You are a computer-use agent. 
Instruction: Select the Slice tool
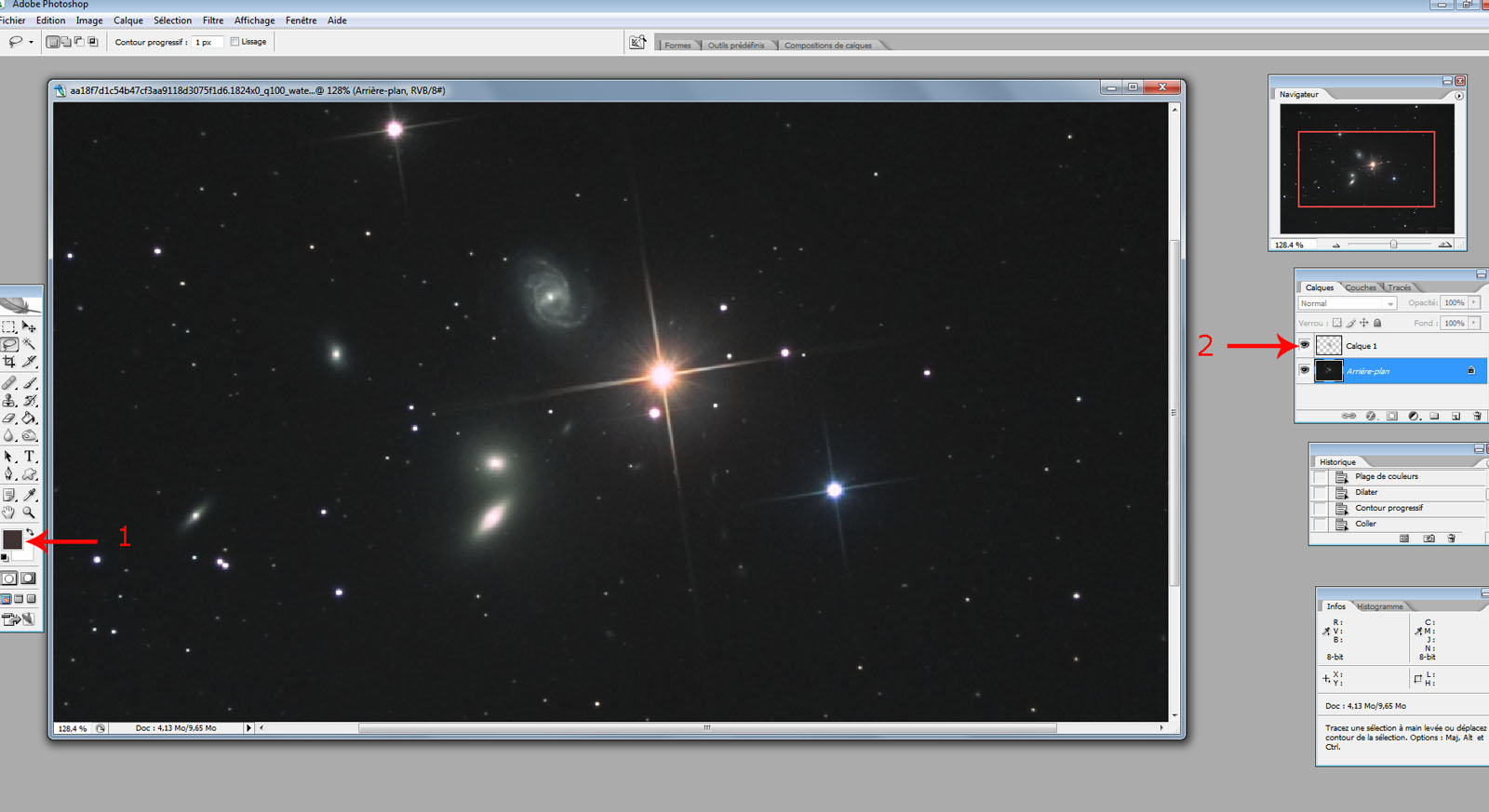(30, 362)
